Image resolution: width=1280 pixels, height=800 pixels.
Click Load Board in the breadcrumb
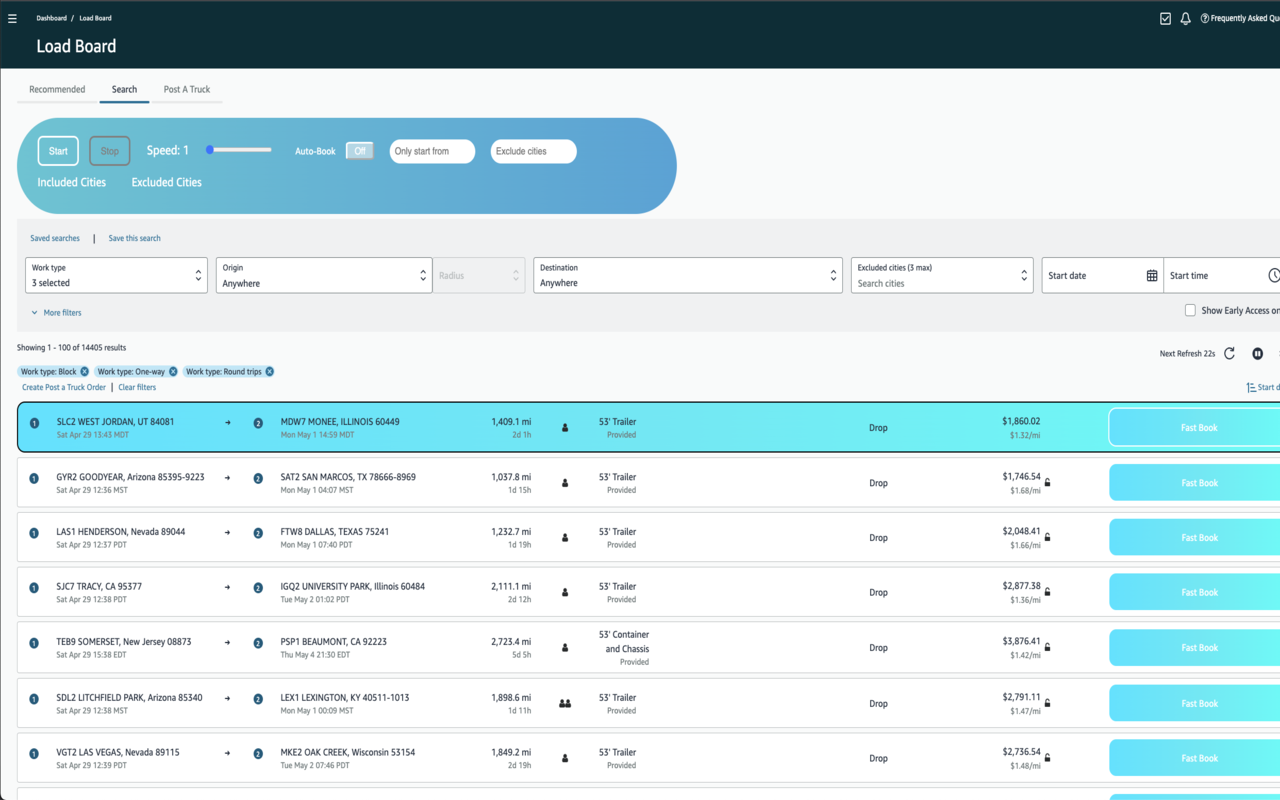click(96, 18)
